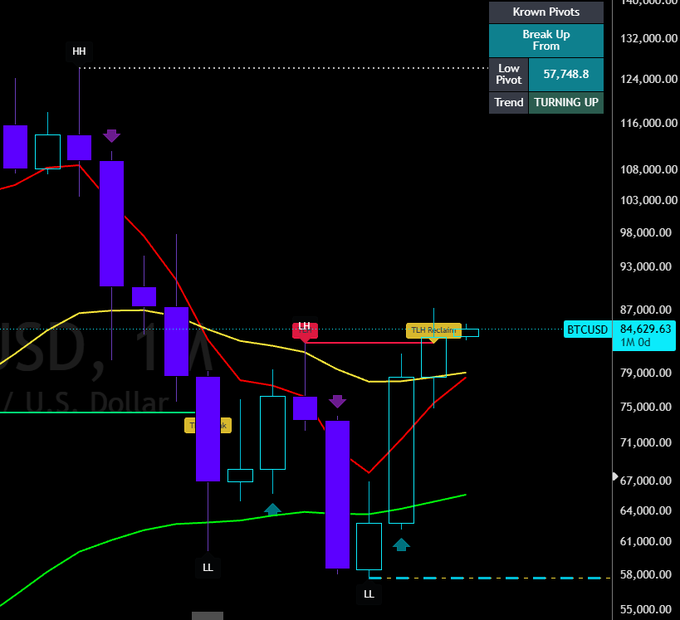Click the 79,000.00 price axis label
The image size is (680, 620).
pos(646,373)
